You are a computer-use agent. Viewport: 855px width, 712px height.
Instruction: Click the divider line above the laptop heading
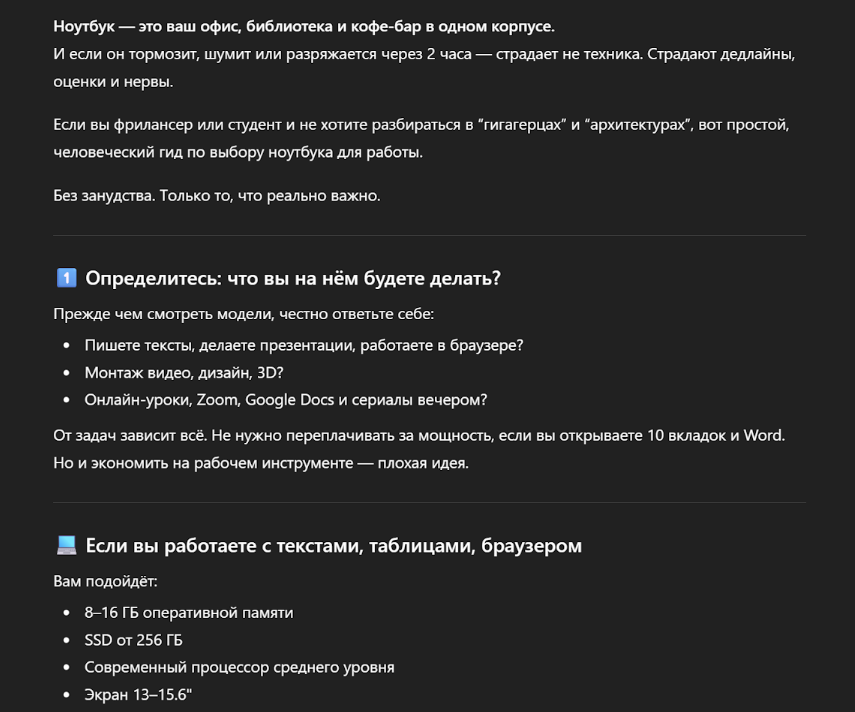(x=429, y=502)
